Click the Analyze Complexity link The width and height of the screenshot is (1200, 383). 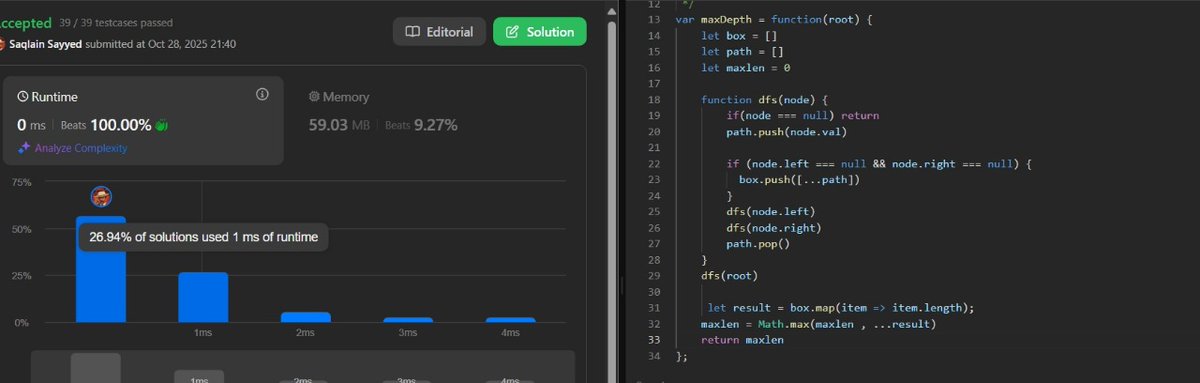[81, 148]
